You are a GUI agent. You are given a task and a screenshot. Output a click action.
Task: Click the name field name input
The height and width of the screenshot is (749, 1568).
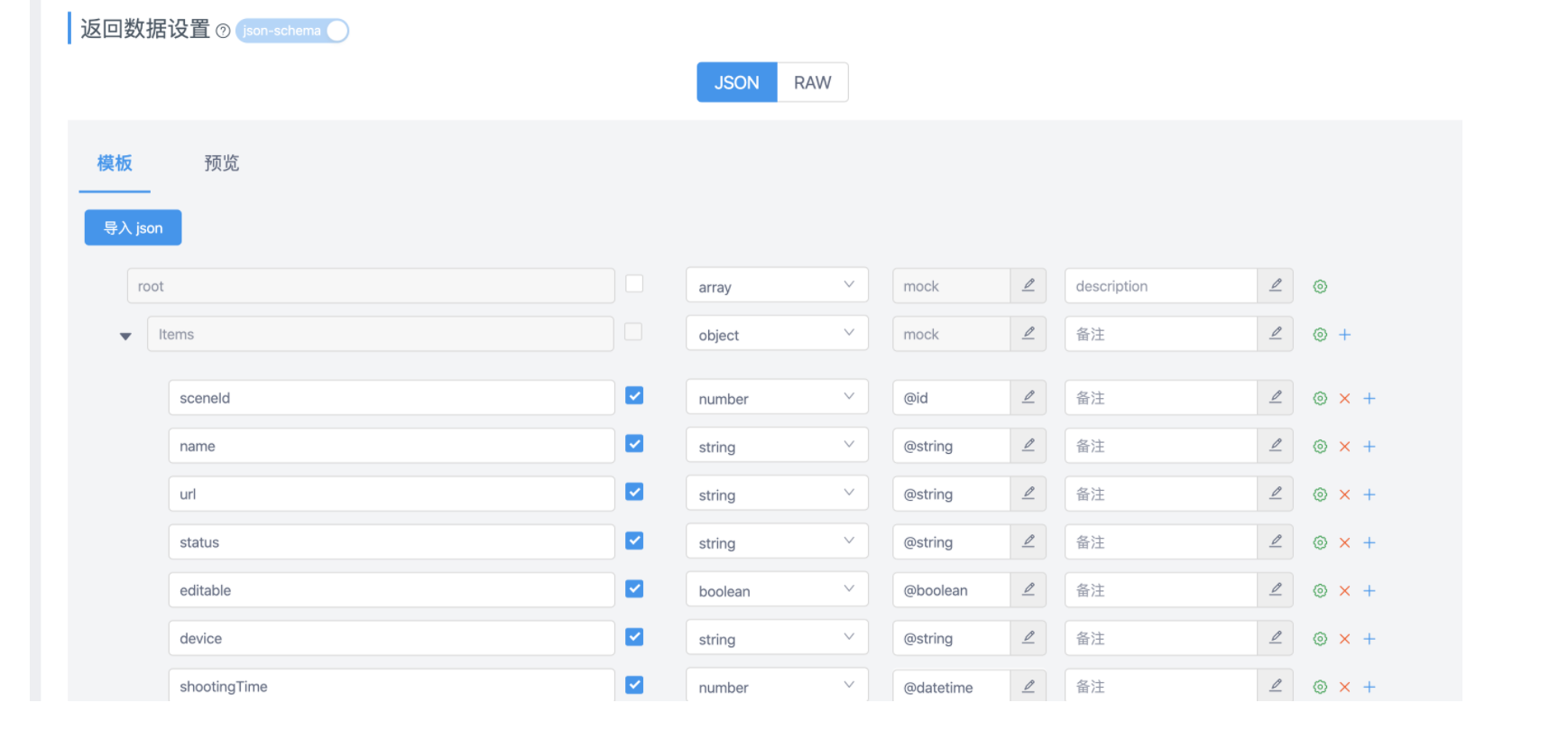pos(392,446)
